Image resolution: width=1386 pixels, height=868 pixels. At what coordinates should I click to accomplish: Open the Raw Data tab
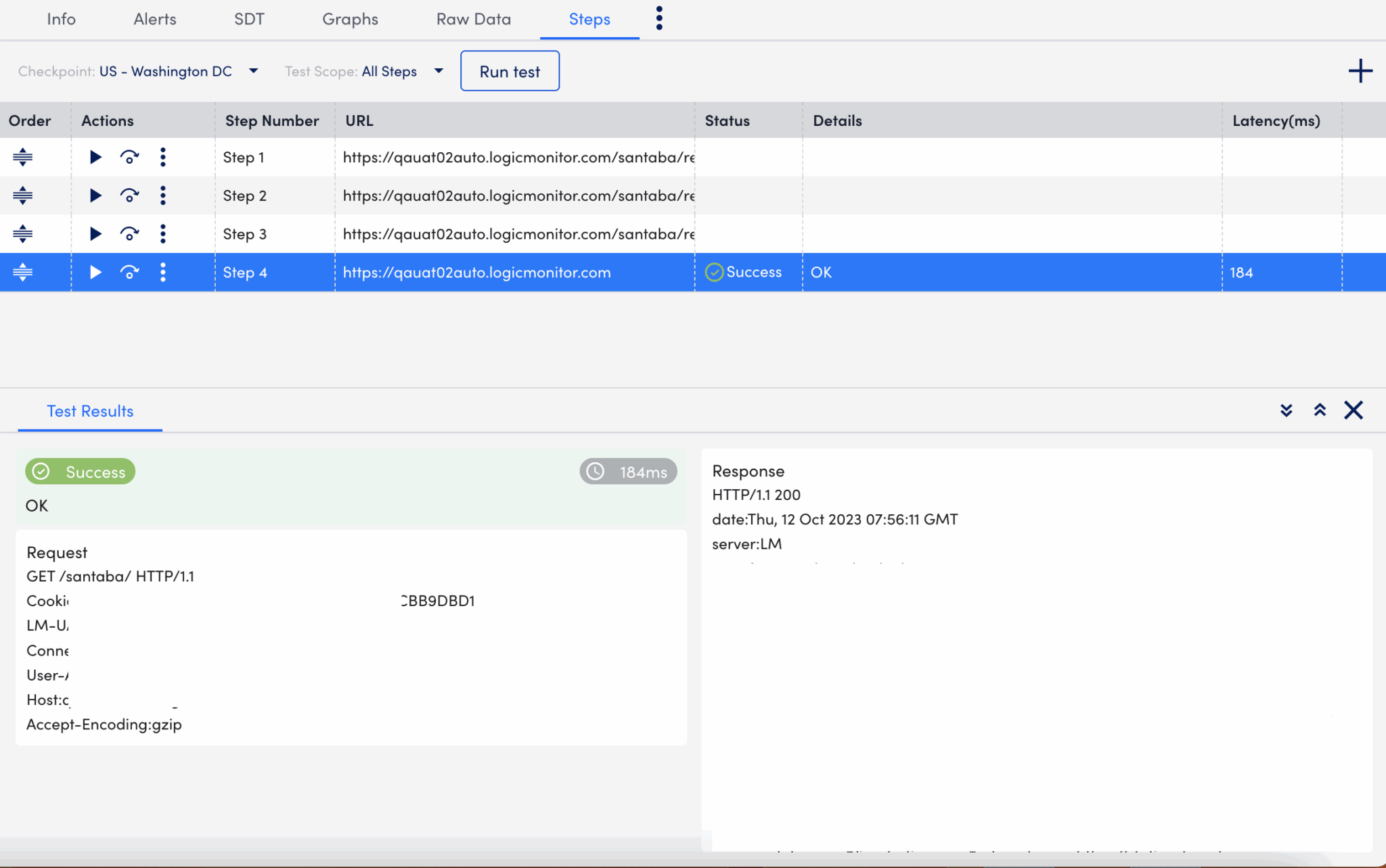pyautogui.click(x=473, y=19)
